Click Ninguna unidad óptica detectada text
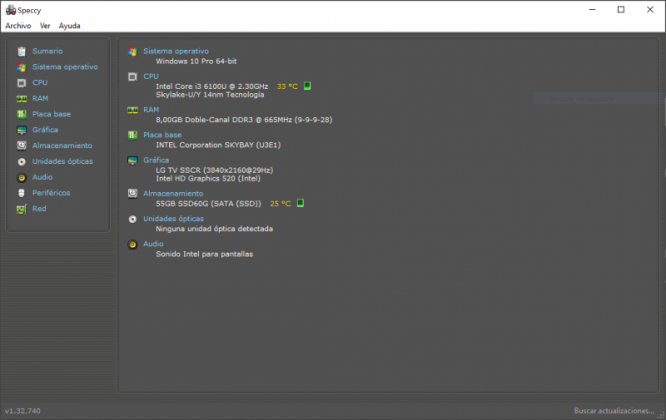666x420 pixels. tap(214, 228)
